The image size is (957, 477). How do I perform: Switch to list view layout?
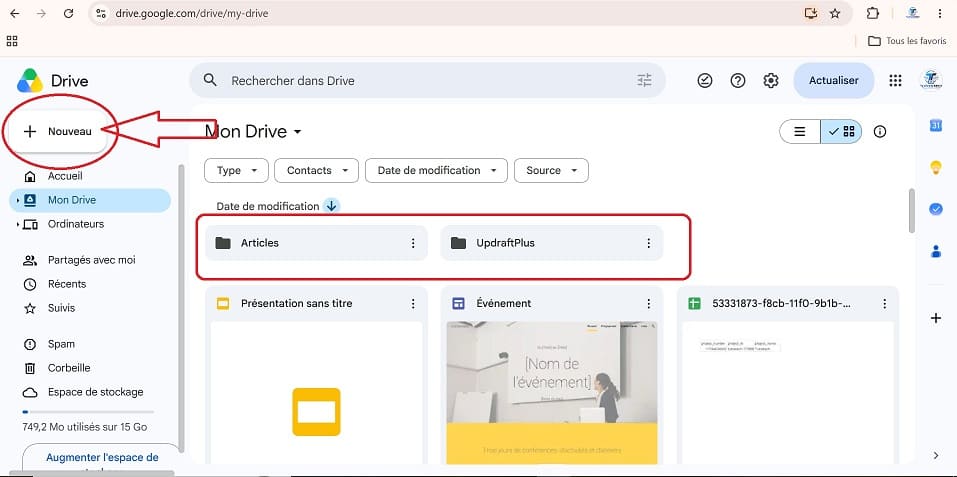coord(800,131)
